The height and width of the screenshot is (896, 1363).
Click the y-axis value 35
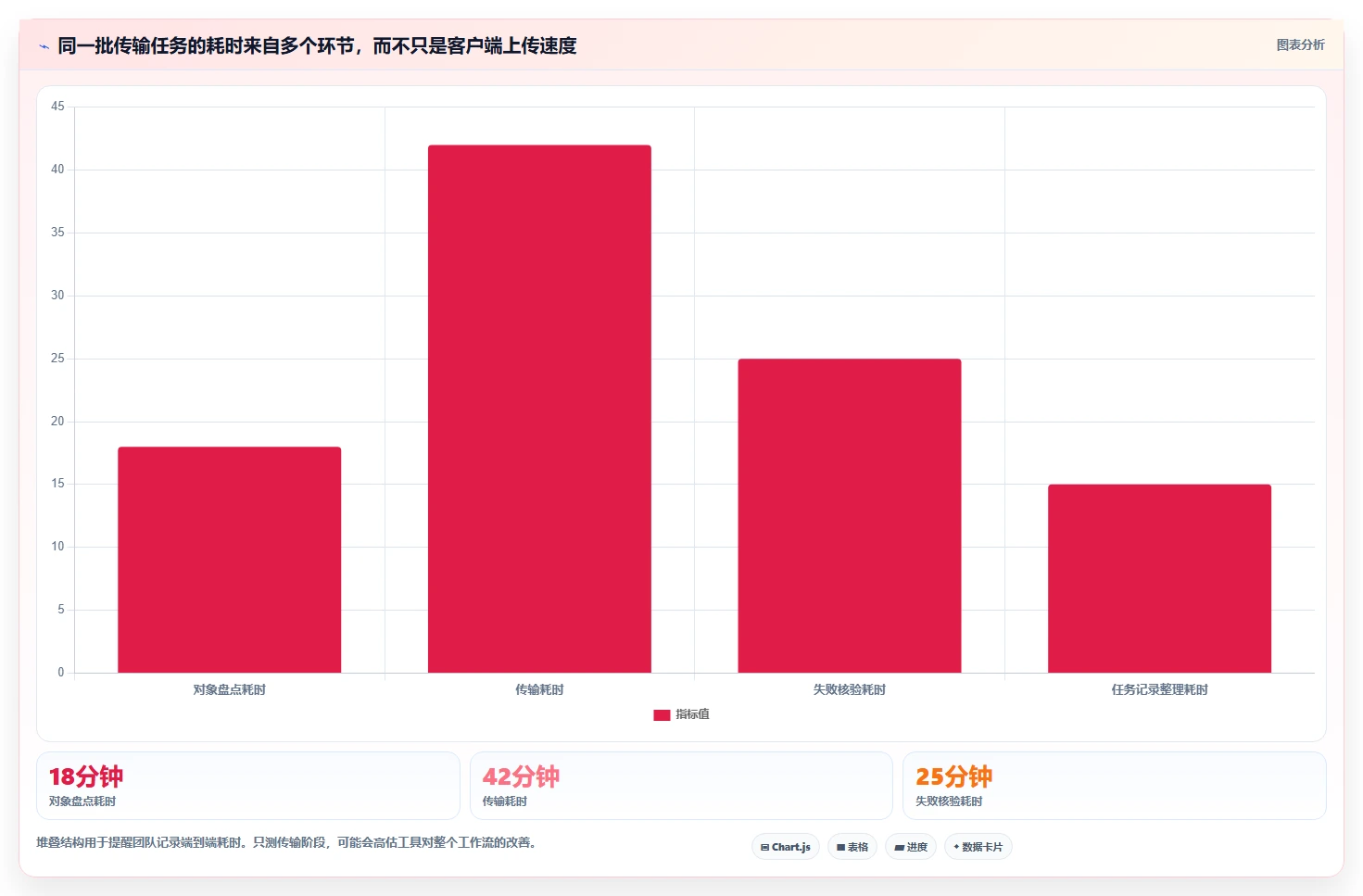(x=58, y=233)
